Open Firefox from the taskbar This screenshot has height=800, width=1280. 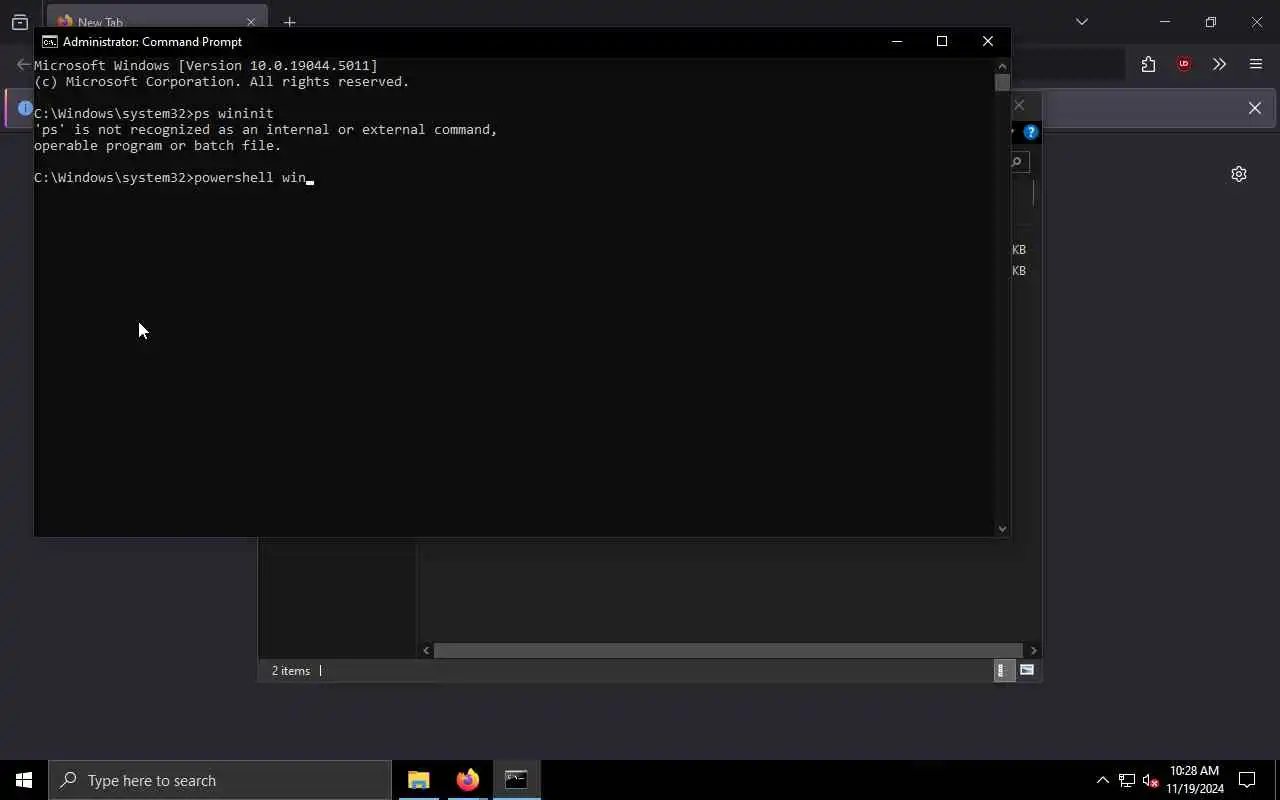[x=468, y=780]
